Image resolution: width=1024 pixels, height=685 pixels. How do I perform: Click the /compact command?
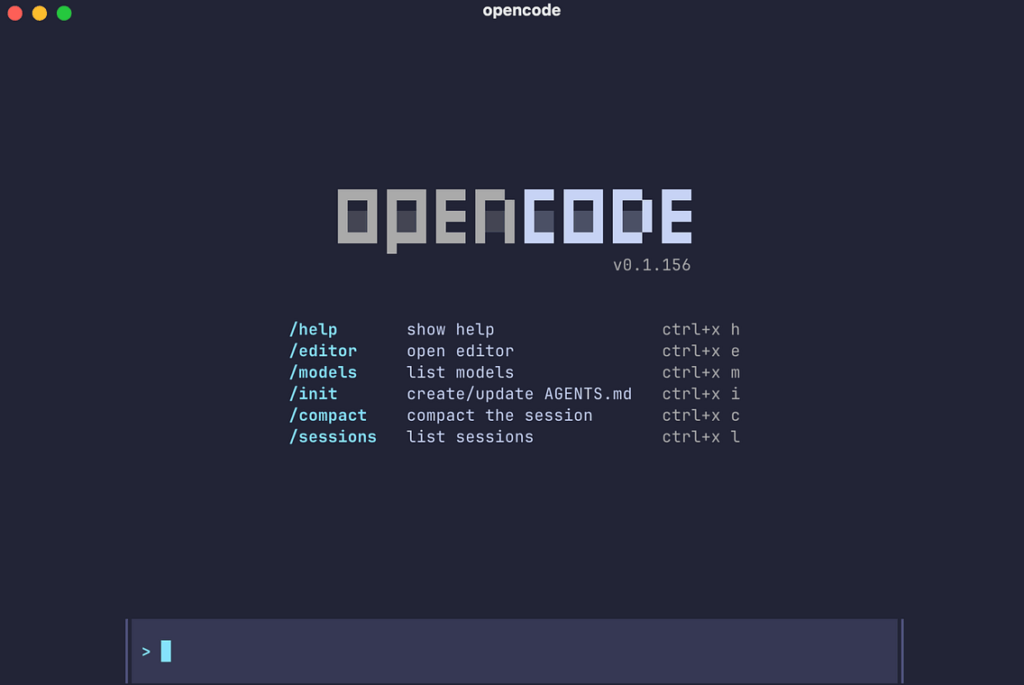tap(327, 415)
